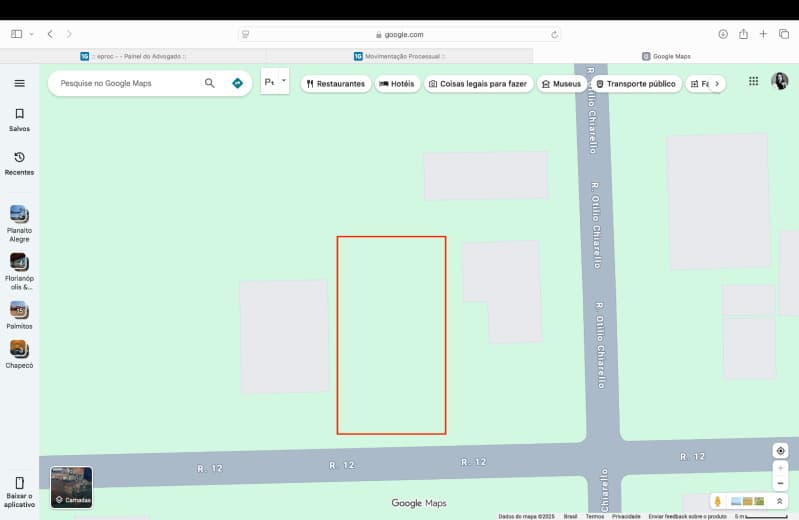
Task: Open the Google Maps hamburger menu
Action: [x=19, y=83]
